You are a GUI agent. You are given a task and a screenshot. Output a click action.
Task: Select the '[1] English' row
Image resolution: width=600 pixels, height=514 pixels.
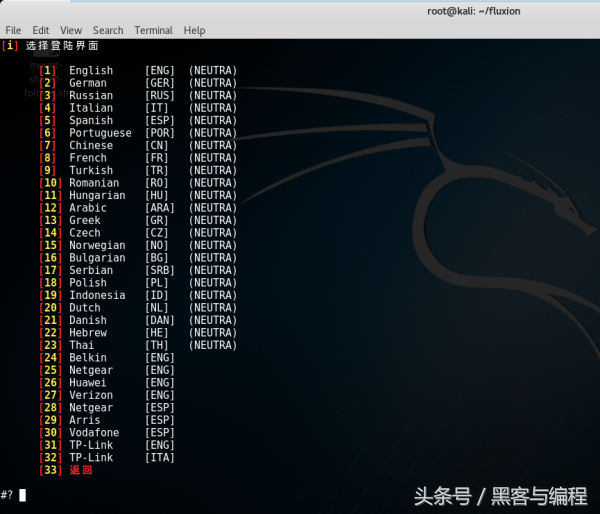point(138,70)
